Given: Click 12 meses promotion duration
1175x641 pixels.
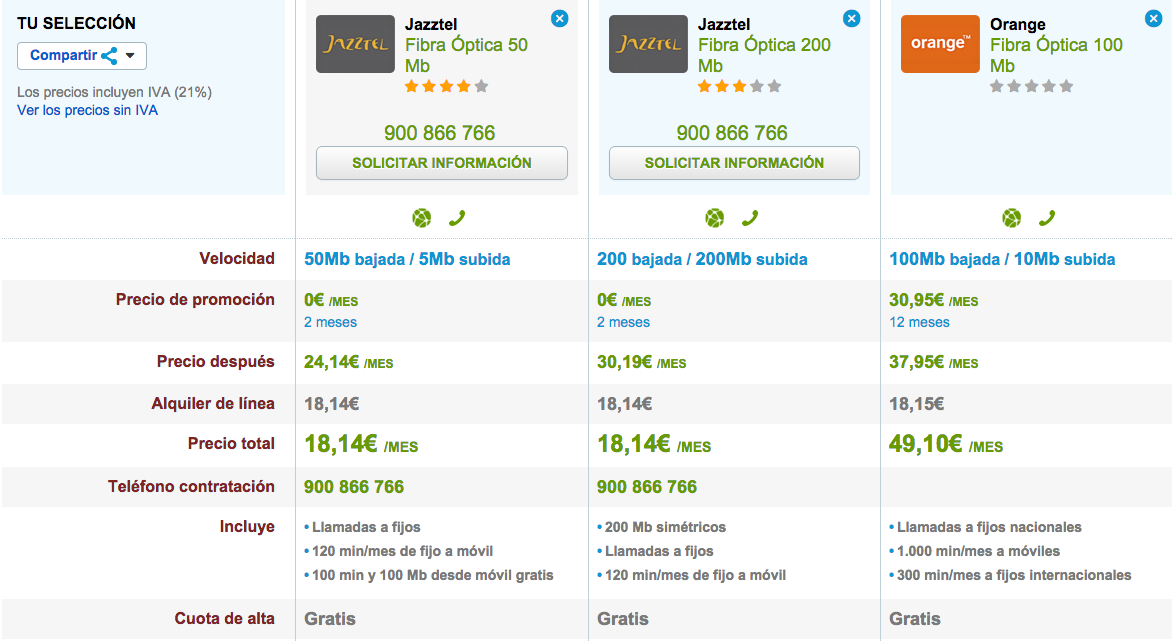Looking at the screenshot, I should 919,322.
